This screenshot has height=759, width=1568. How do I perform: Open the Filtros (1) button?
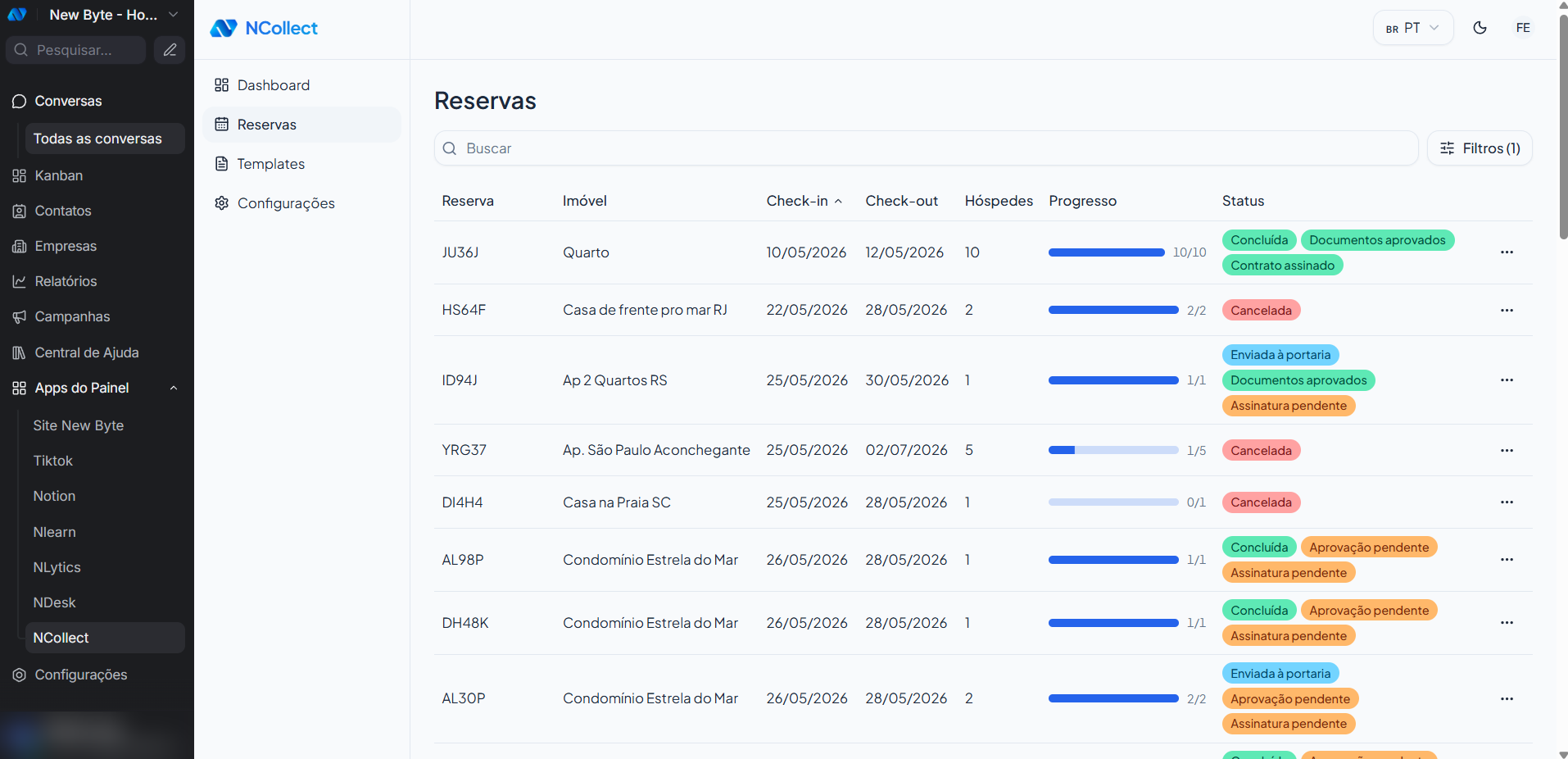[1480, 148]
